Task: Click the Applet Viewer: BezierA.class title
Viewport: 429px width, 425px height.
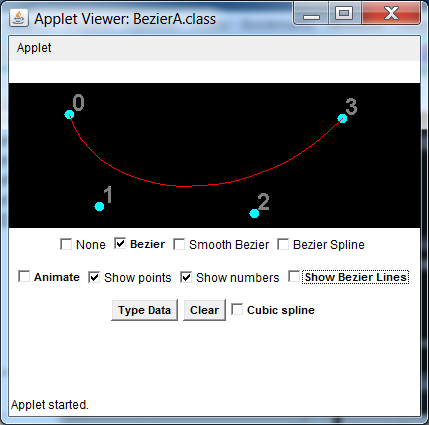Action: click(125, 19)
